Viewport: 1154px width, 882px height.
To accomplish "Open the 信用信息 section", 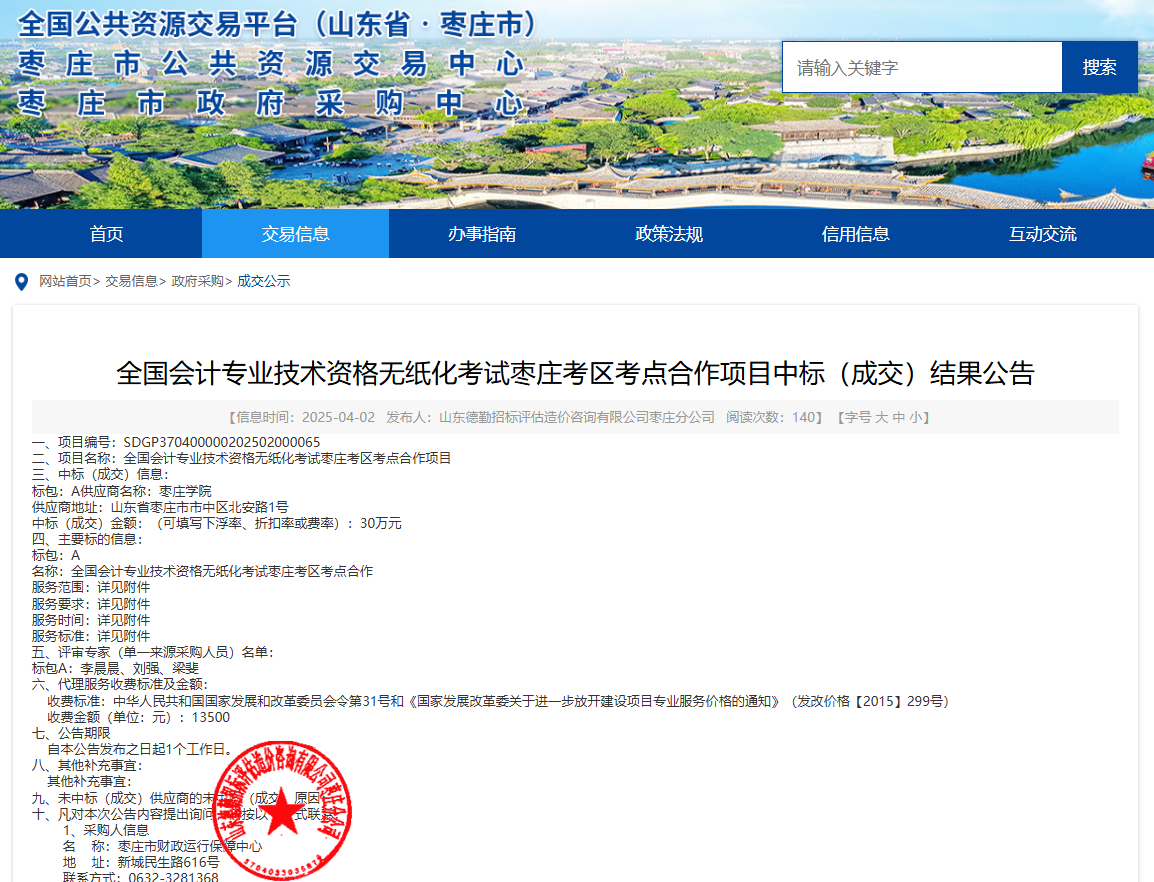I will tap(856, 234).
